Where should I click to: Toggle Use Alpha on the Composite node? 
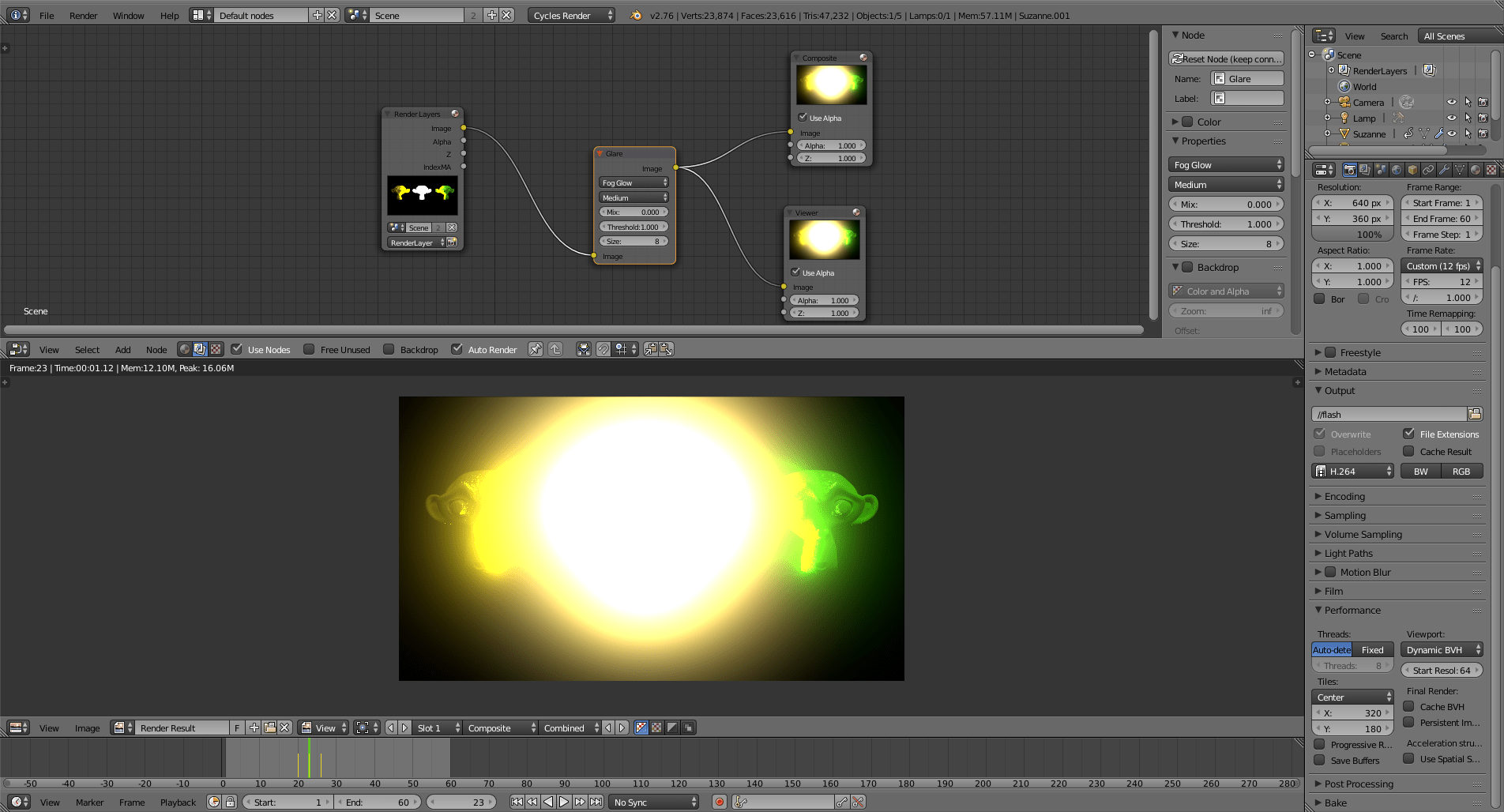coord(803,118)
